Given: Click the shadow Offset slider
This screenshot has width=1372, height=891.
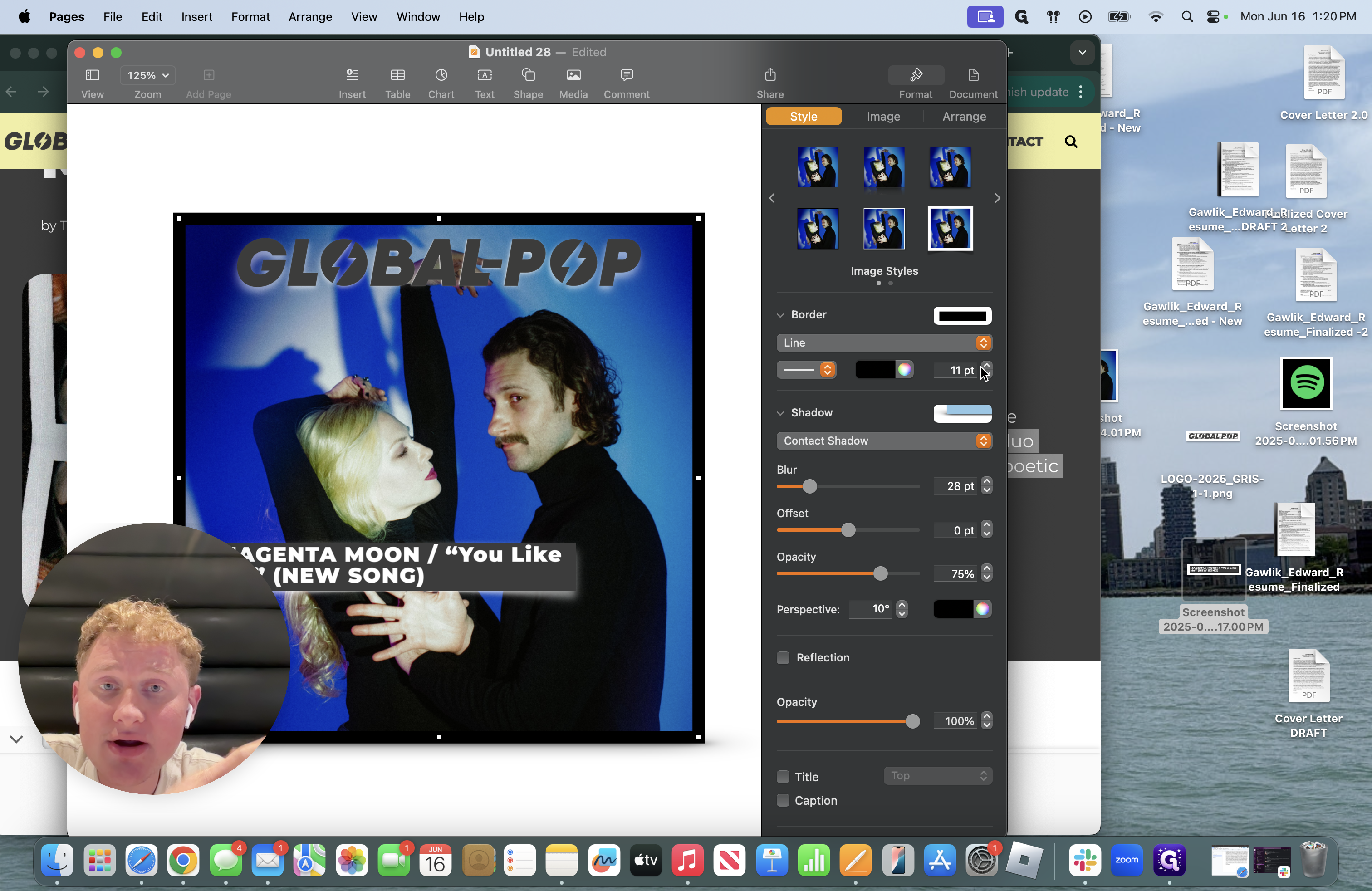Looking at the screenshot, I should click(848, 530).
